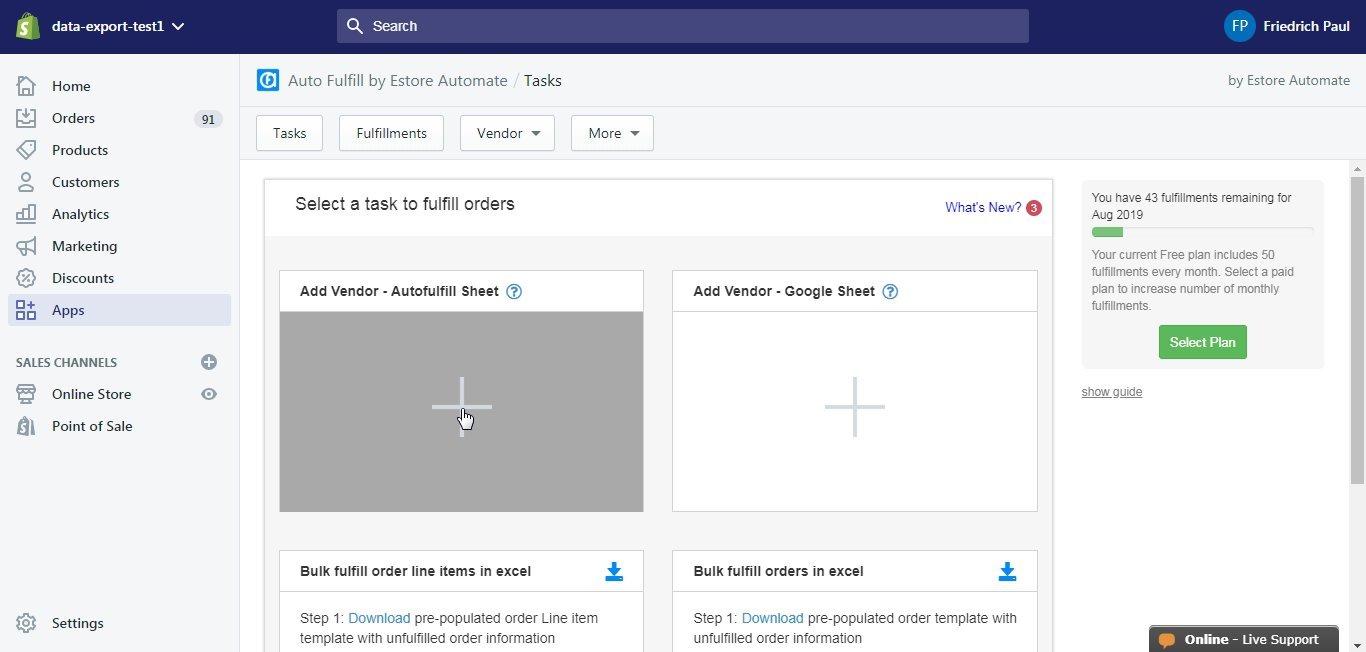
Task: Click the help icon beside Autofulfill Sheet
Action: pyautogui.click(x=514, y=291)
